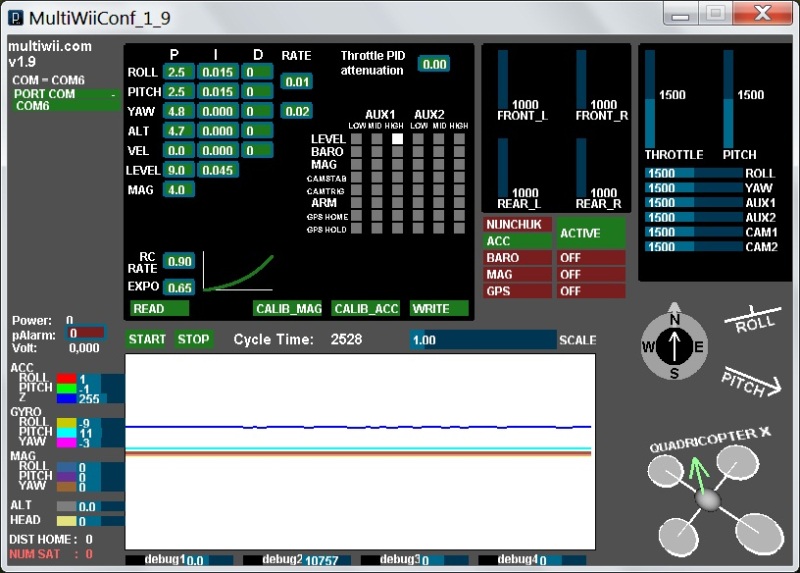This screenshot has width=800, height=573.
Task: Click LEVEL I value 0.045 field
Action: [x=218, y=170]
